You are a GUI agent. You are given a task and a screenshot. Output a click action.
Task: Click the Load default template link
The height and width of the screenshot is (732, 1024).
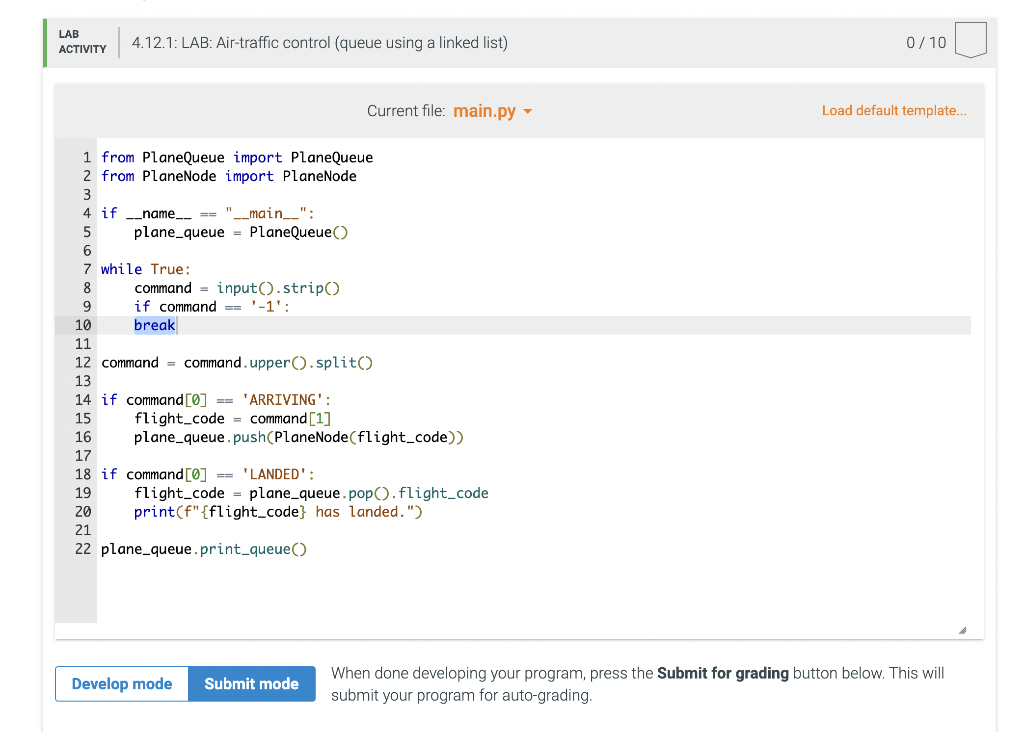click(893, 110)
